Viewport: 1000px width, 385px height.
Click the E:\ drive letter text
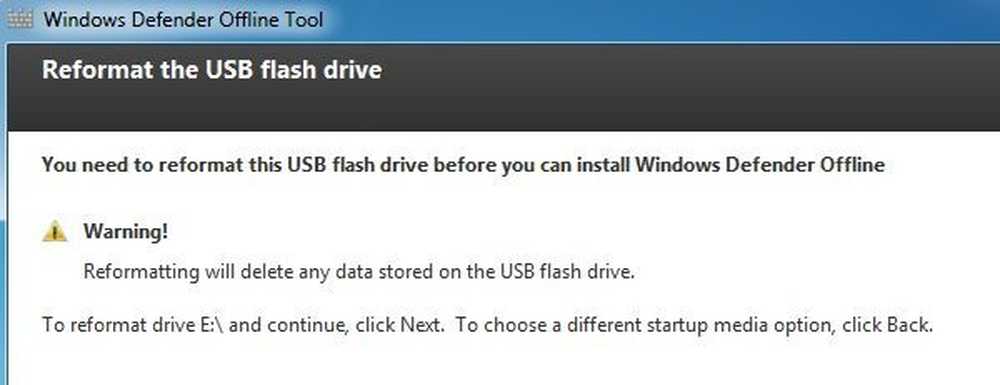click(212, 325)
